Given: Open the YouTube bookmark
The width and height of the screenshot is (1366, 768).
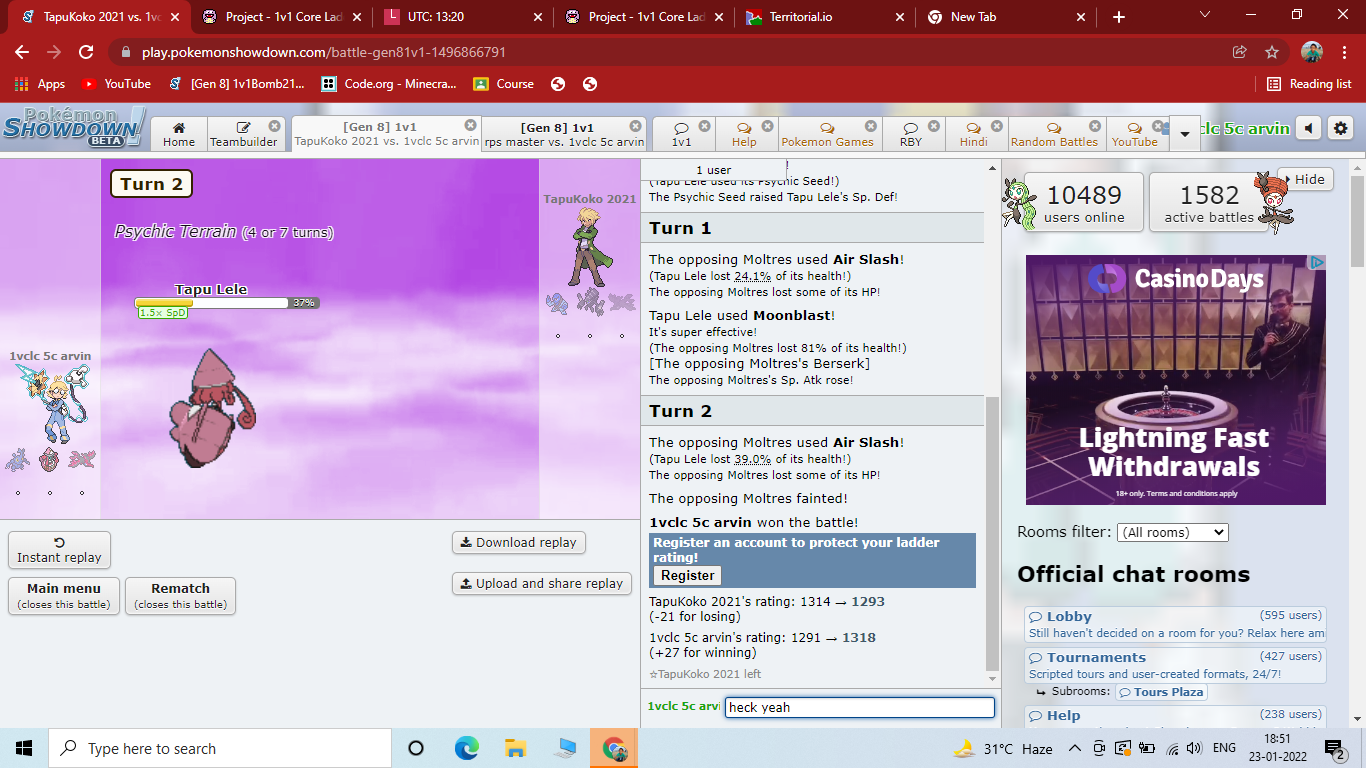Looking at the screenshot, I should 116,84.
